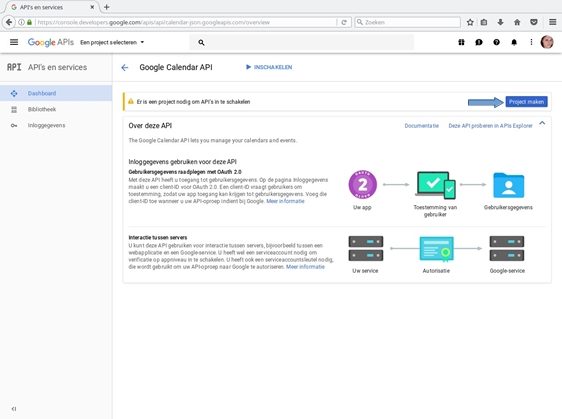Click the Google APIs logo
Screen dimensions: 562x419
[51, 42]
